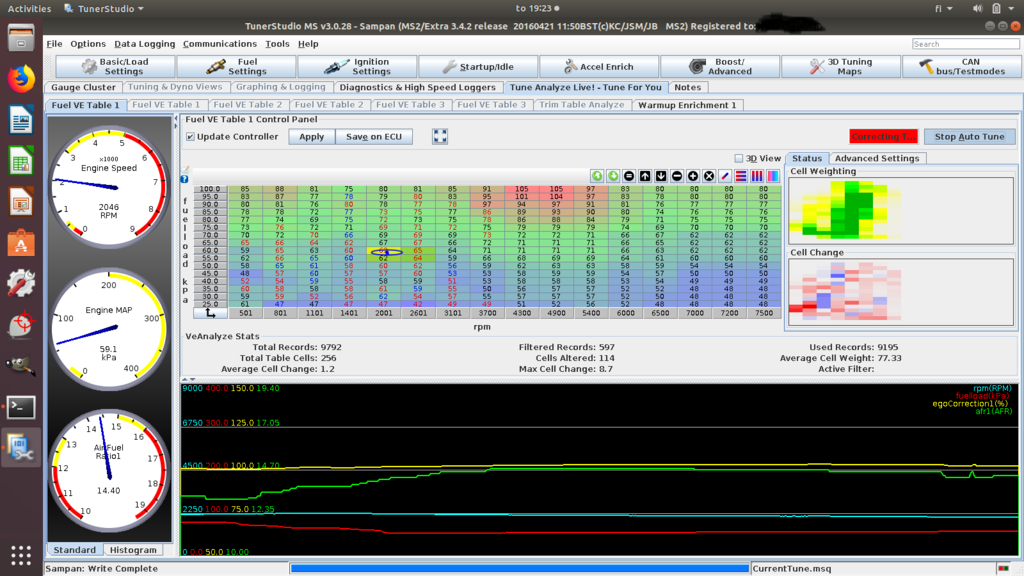Switch to the Advanced Settings tab
The image size is (1024, 576).
[x=877, y=158]
